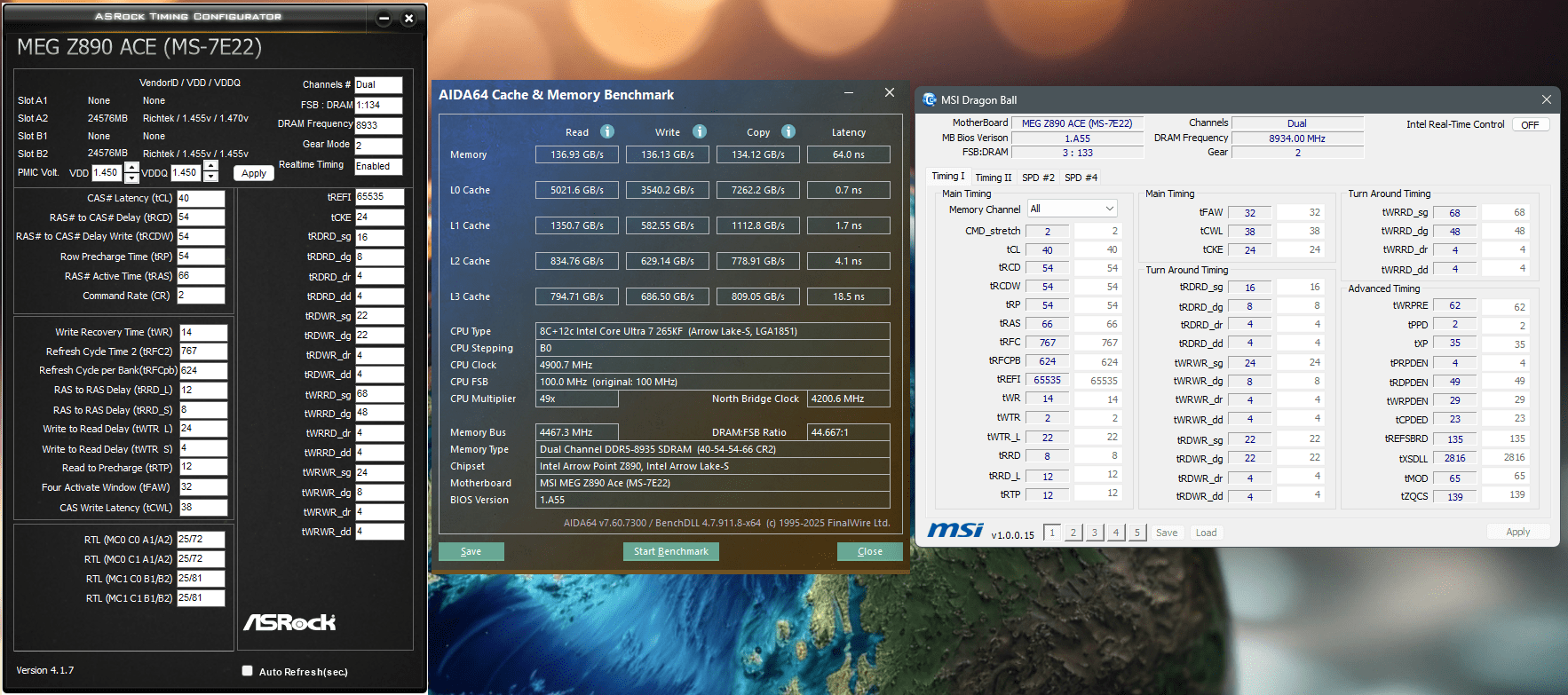The width and height of the screenshot is (1568, 695).
Task: Click the Channels # Dual field in ASRock
Action: click(x=378, y=85)
